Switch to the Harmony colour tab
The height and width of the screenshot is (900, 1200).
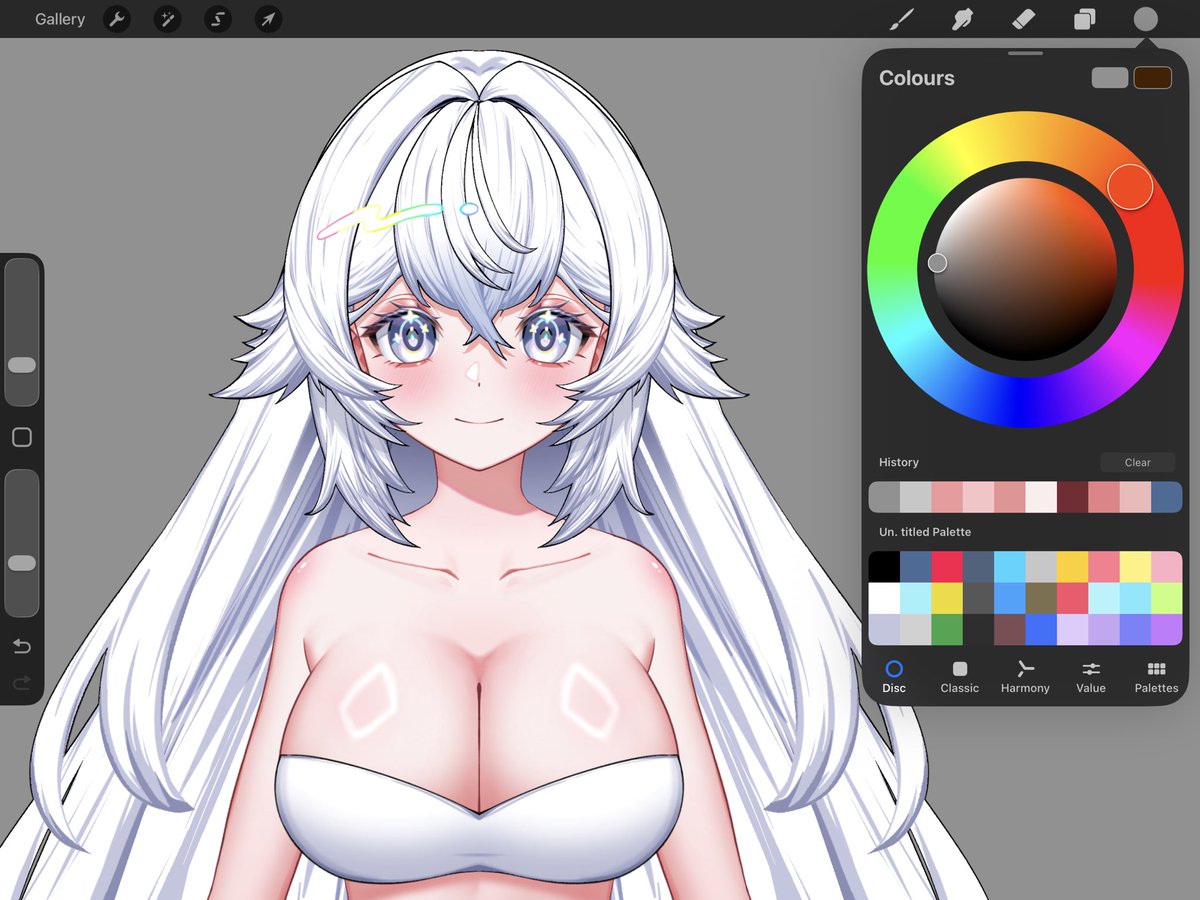click(x=1025, y=677)
